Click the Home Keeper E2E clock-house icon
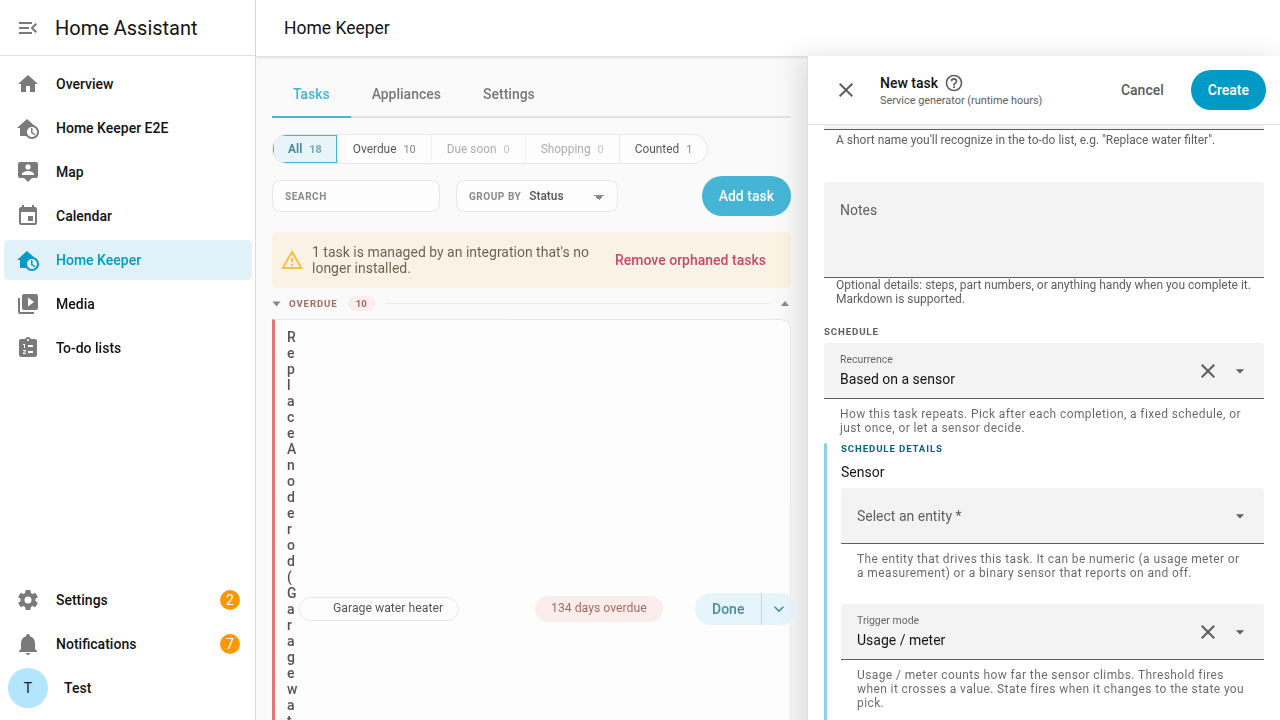 28,128
